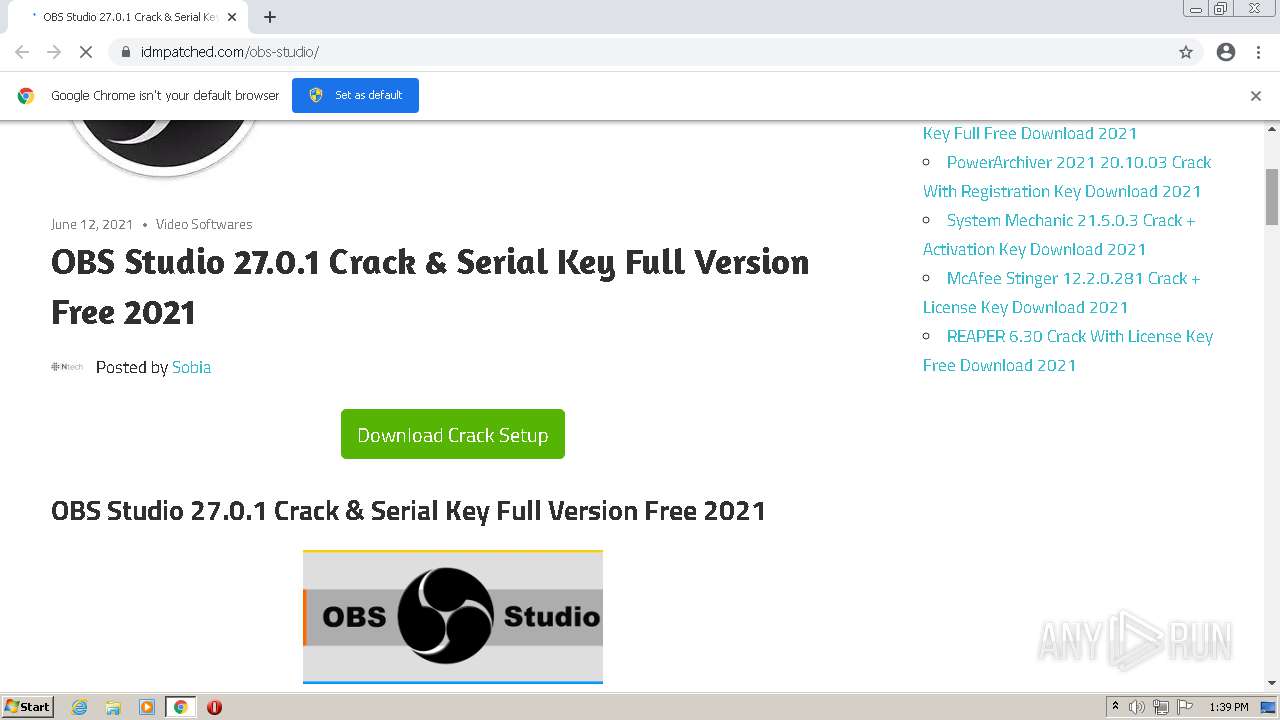Click Download Crack Setup button
This screenshot has width=1280, height=720.
(x=453, y=434)
